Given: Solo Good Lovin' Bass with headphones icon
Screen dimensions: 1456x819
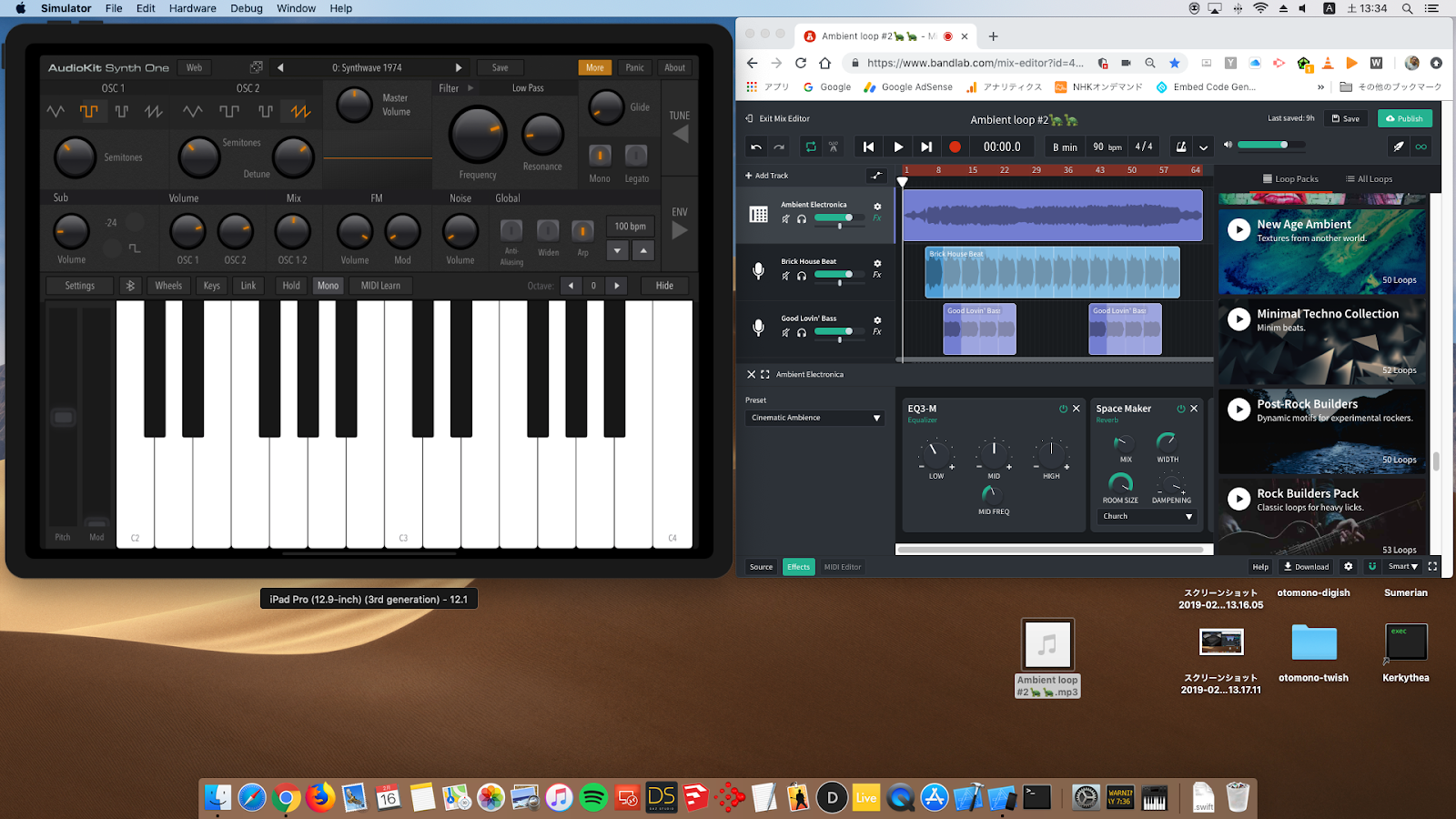Looking at the screenshot, I should point(802,332).
